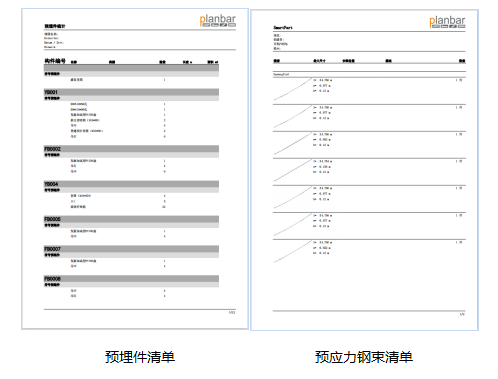This screenshot has height=379, width=498.
Task: Click the 预埋件清单 caption text
Action: pyautogui.click(x=140, y=357)
